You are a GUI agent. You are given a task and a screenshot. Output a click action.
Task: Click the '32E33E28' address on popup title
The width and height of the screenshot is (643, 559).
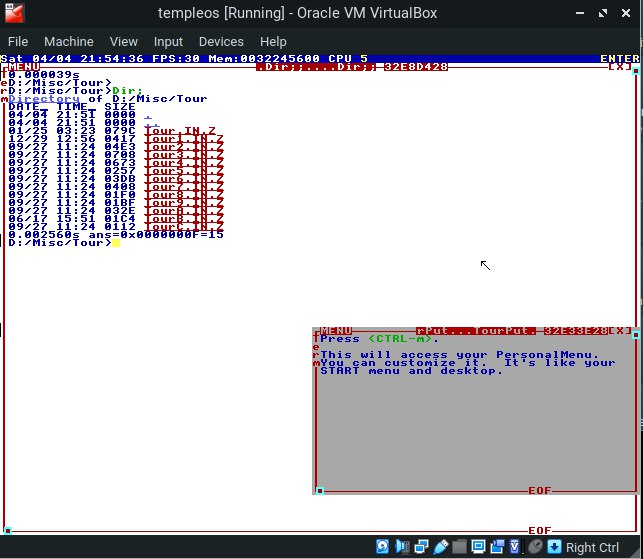pyautogui.click(x=576, y=331)
